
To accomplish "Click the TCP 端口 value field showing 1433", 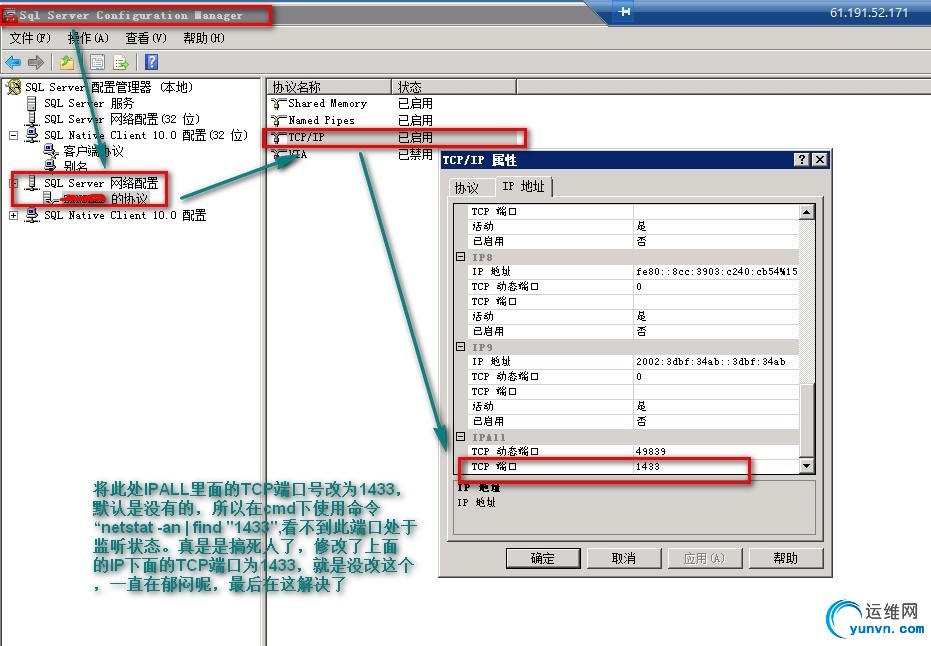I will [x=715, y=467].
